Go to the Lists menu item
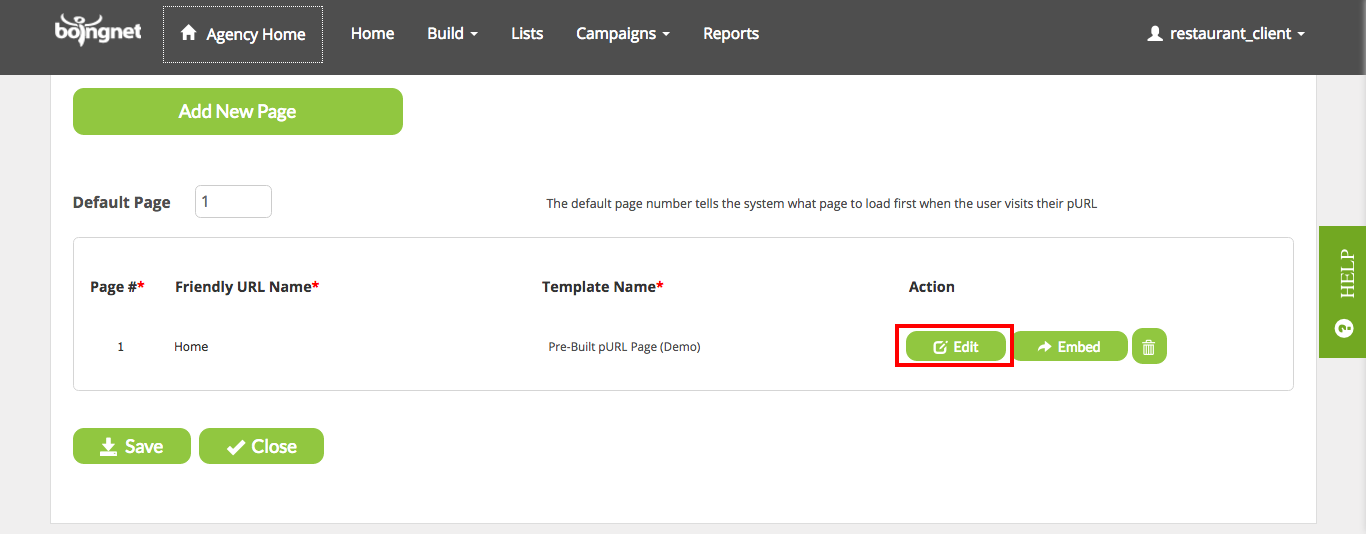 coord(527,34)
